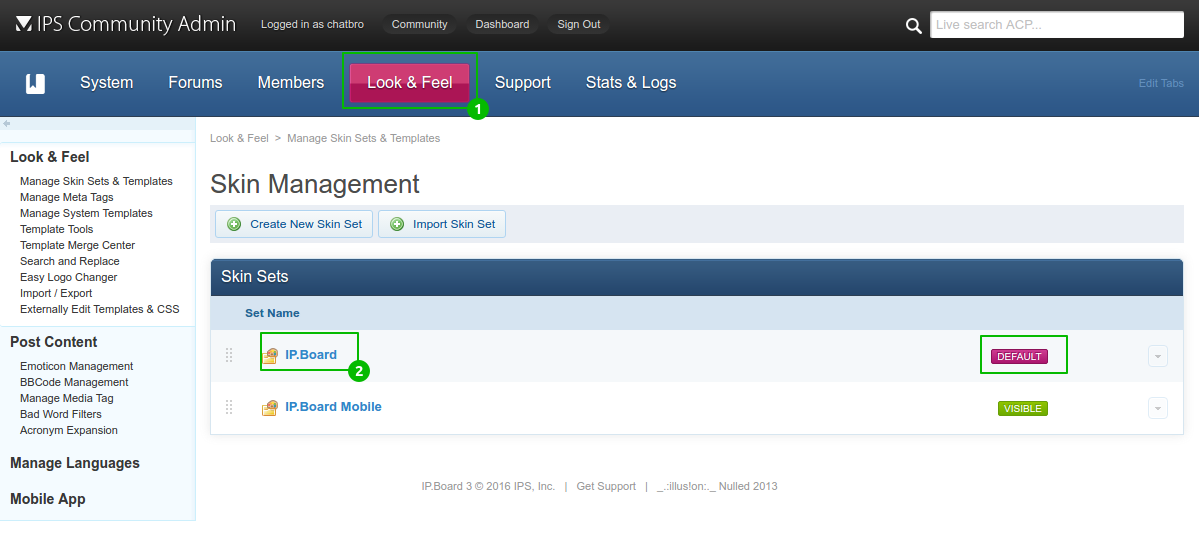Open Bad Word Filters
Viewport: 1199px width, 540px height.
60,415
